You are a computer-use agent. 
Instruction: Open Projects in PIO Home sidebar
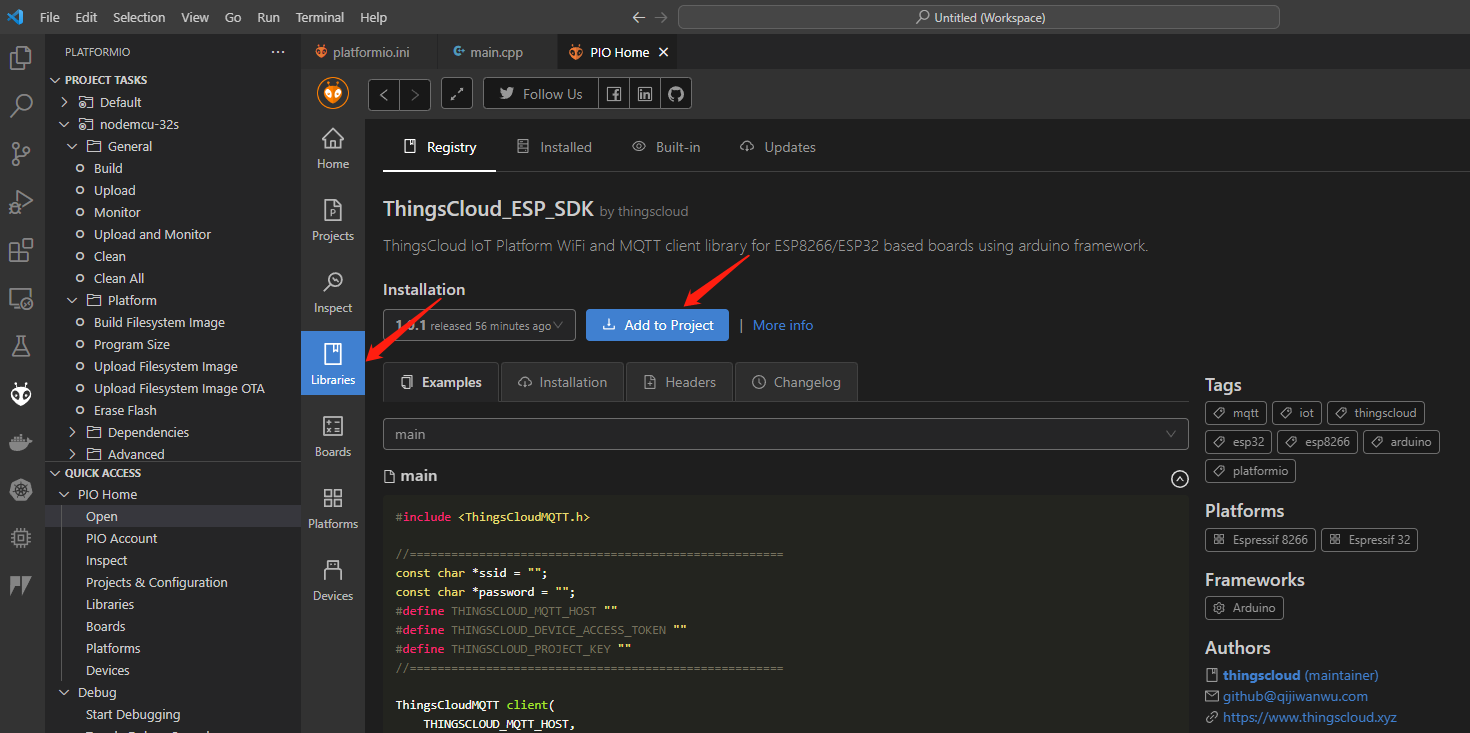pyautogui.click(x=333, y=220)
